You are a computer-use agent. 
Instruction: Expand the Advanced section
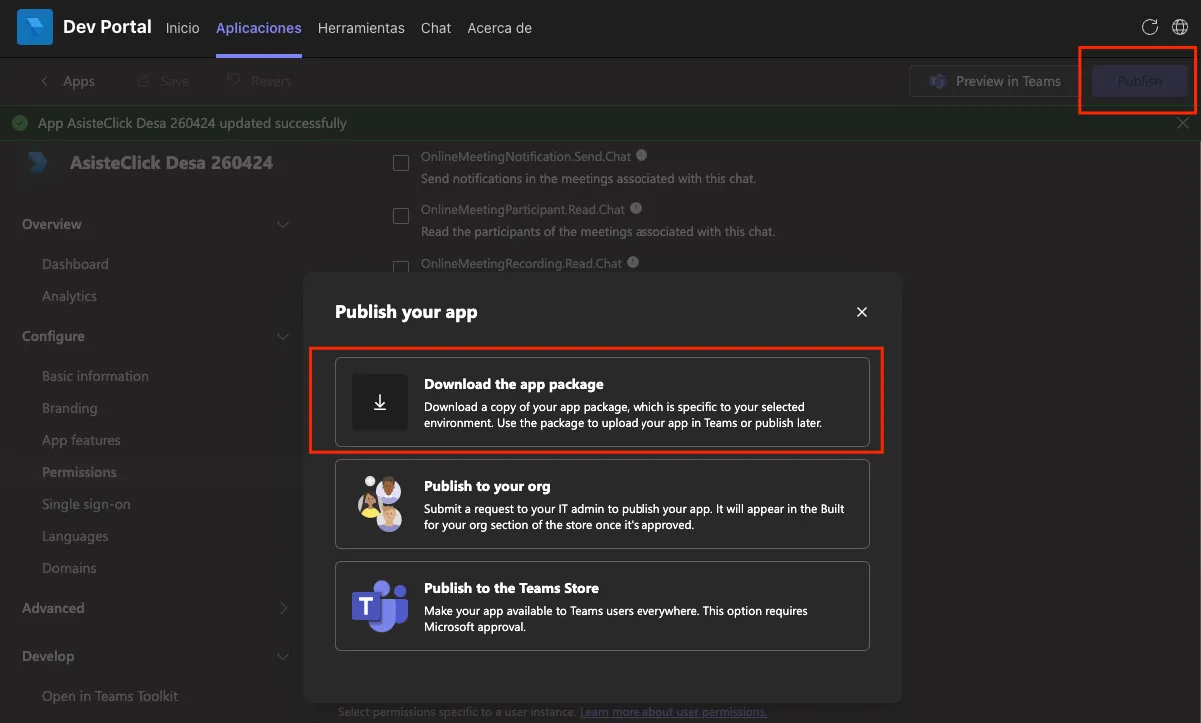click(283, 608)
